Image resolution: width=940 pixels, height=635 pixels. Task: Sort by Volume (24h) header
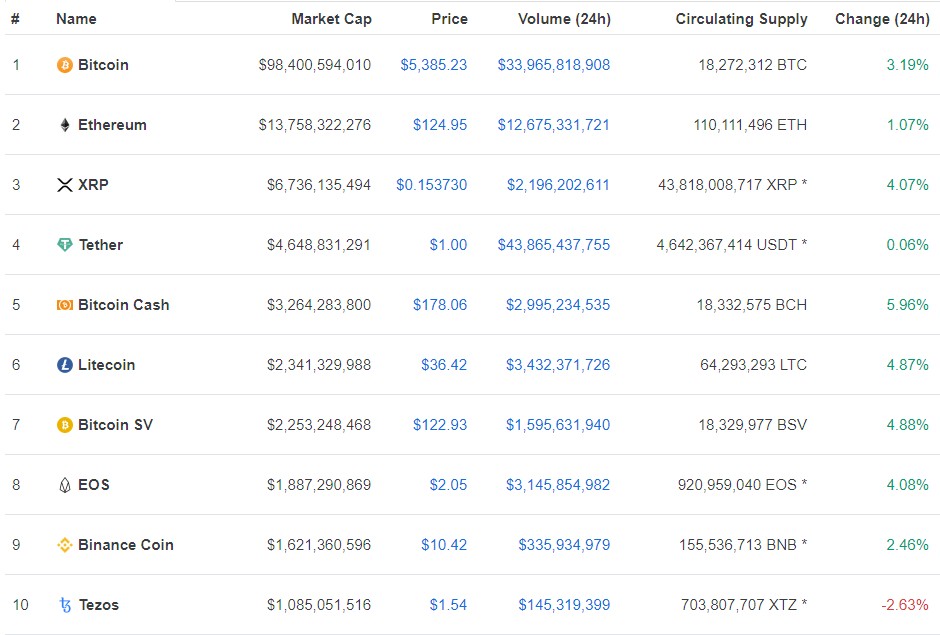tap(565, 19)
